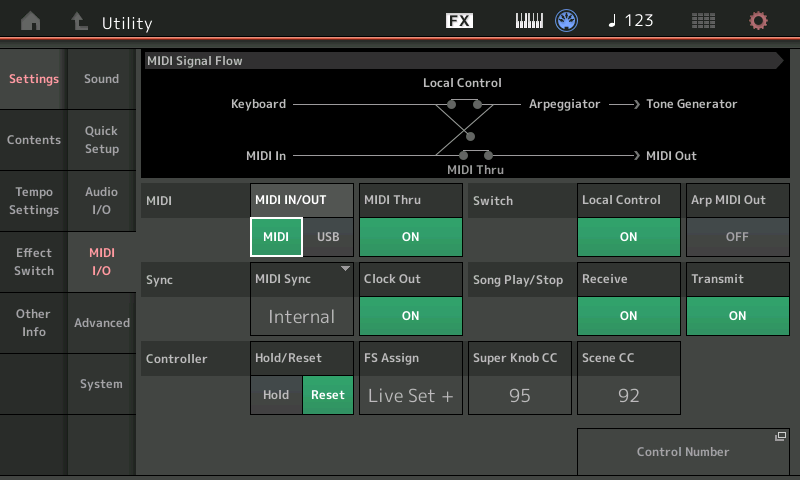This screenshot has width=800, height=480.
Task: Toggle MIDI Thru off
Action: 410,237
